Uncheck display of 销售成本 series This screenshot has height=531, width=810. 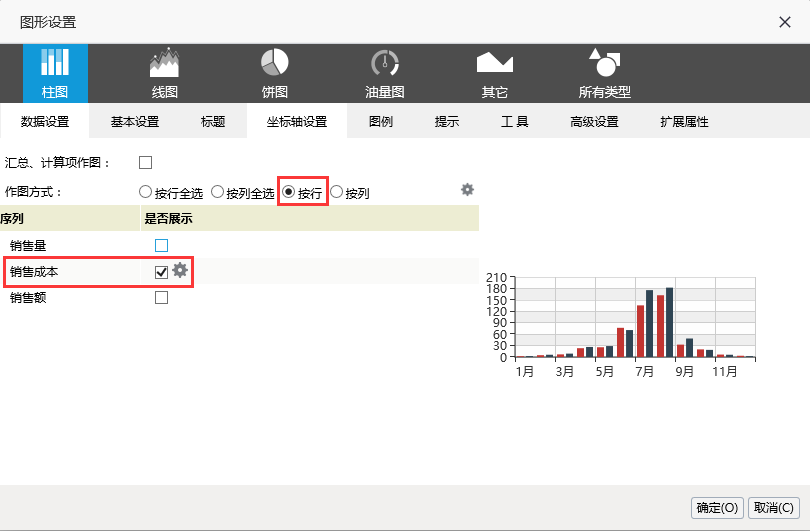(x=162, y=272)
